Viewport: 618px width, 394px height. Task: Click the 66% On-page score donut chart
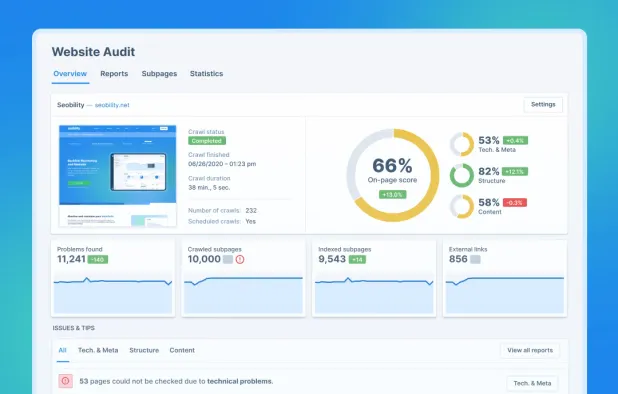pyautogui.click(x=393, y=175)
